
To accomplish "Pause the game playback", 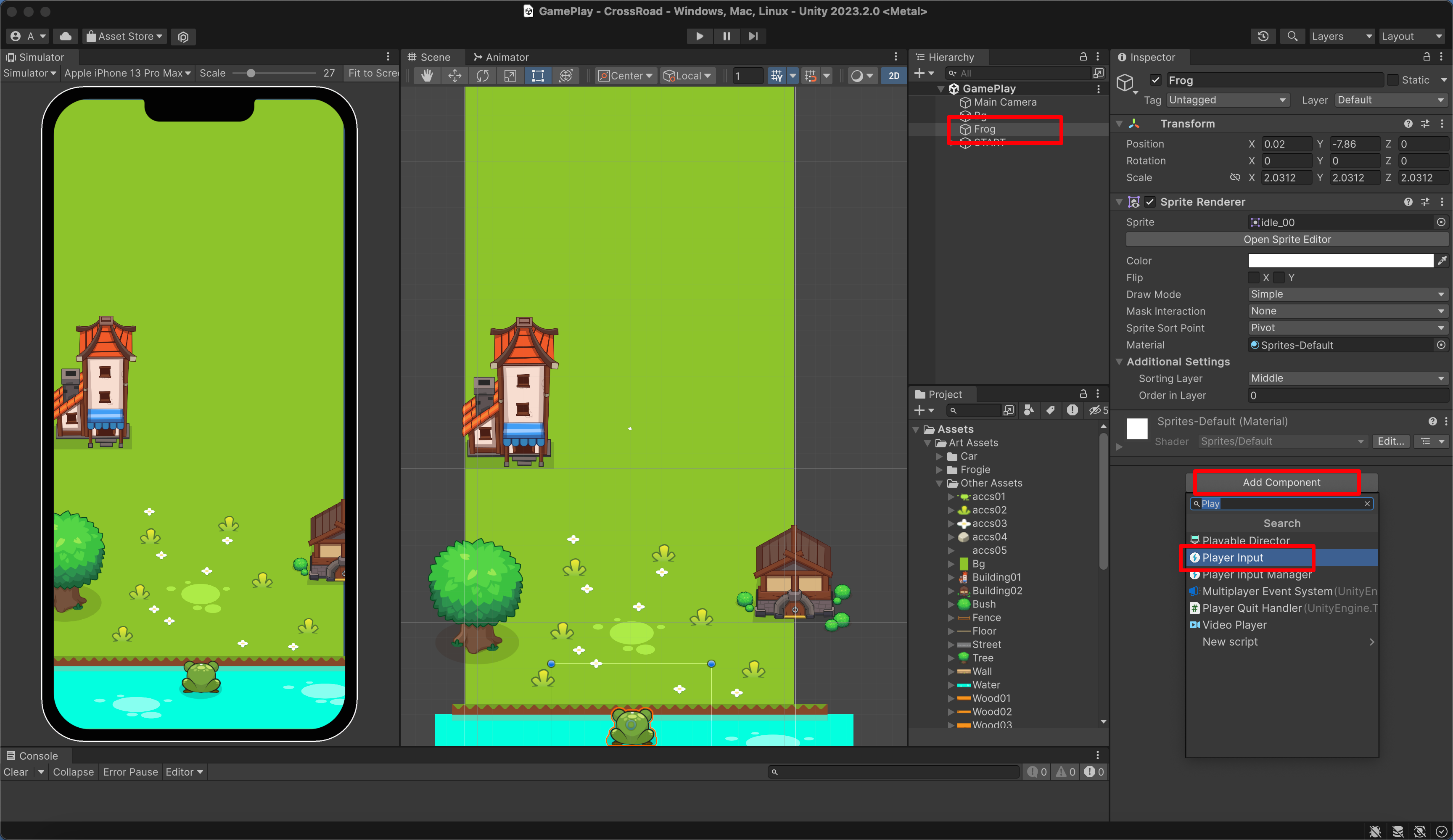I will 726,36.
